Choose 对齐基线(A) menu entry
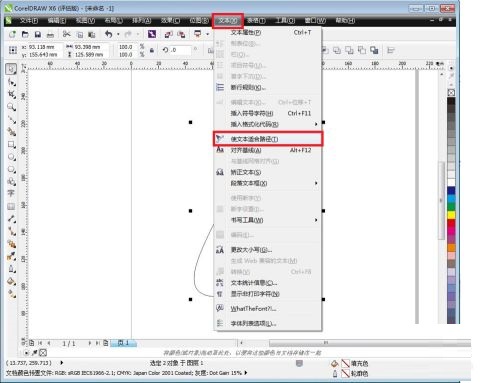500x383 pixels. [267, 150]
